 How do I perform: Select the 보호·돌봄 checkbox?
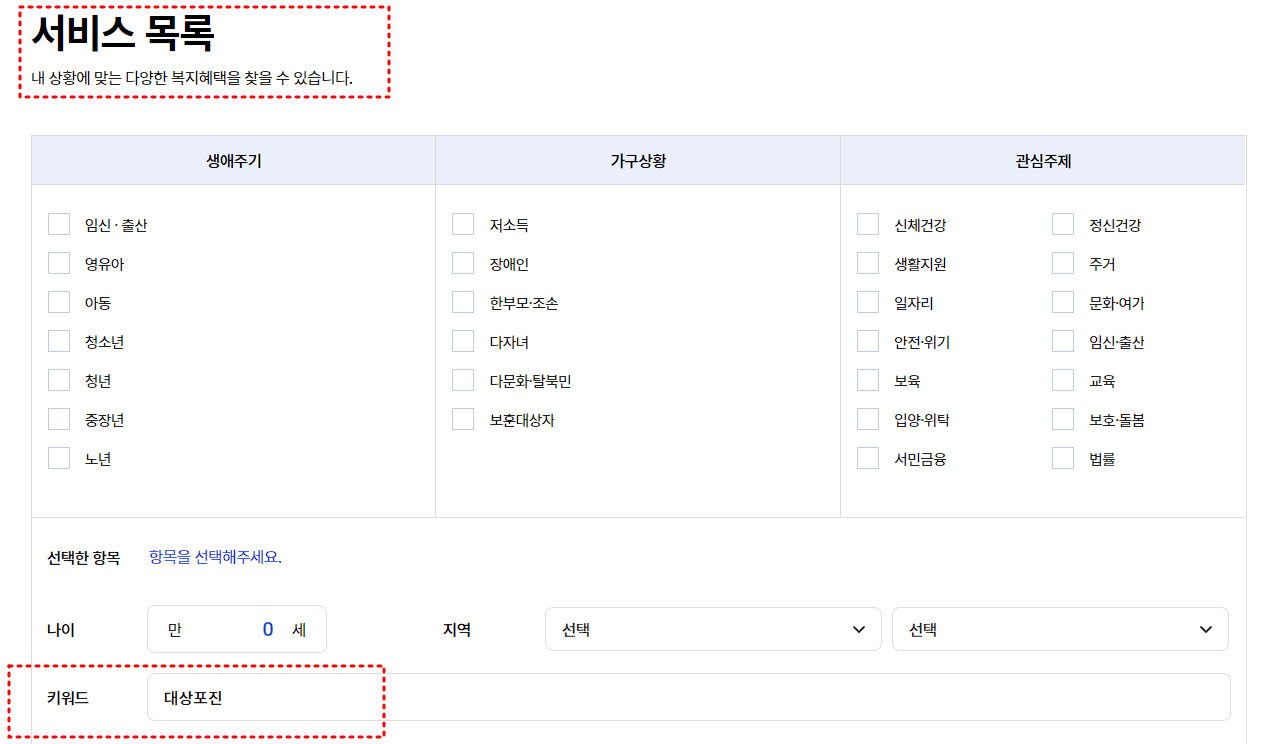click(1063, 419)
